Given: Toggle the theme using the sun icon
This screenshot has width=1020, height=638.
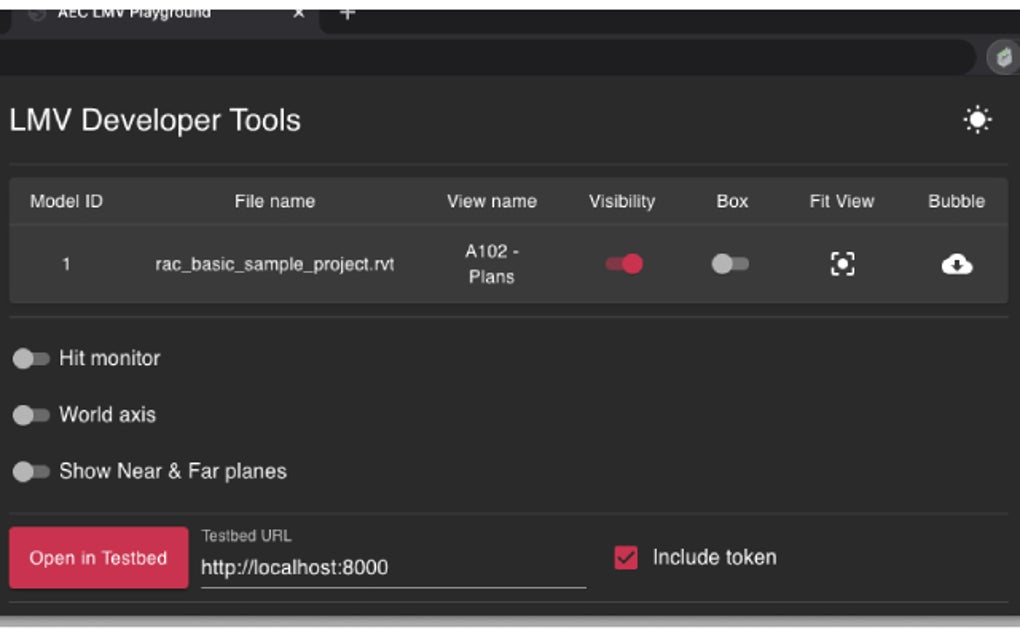Looking at the screenshot, I should tap(975, 119).
